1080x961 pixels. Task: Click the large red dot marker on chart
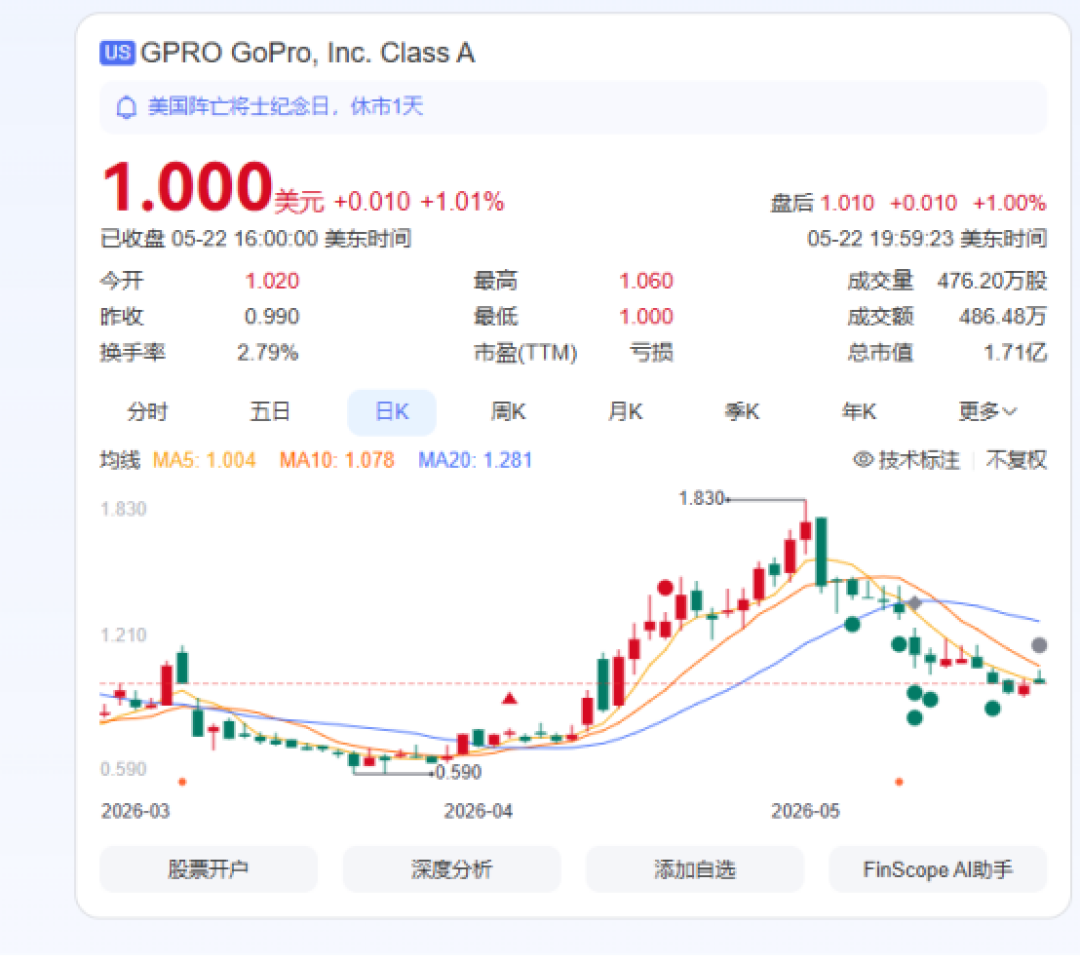(665, 588)
